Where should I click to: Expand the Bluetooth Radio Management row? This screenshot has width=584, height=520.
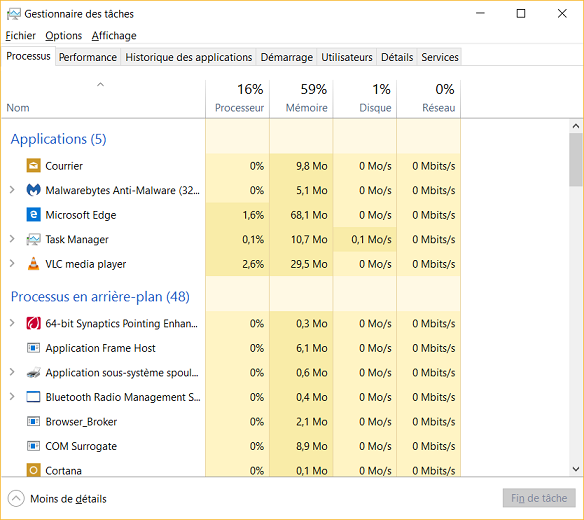pos(12,397)
